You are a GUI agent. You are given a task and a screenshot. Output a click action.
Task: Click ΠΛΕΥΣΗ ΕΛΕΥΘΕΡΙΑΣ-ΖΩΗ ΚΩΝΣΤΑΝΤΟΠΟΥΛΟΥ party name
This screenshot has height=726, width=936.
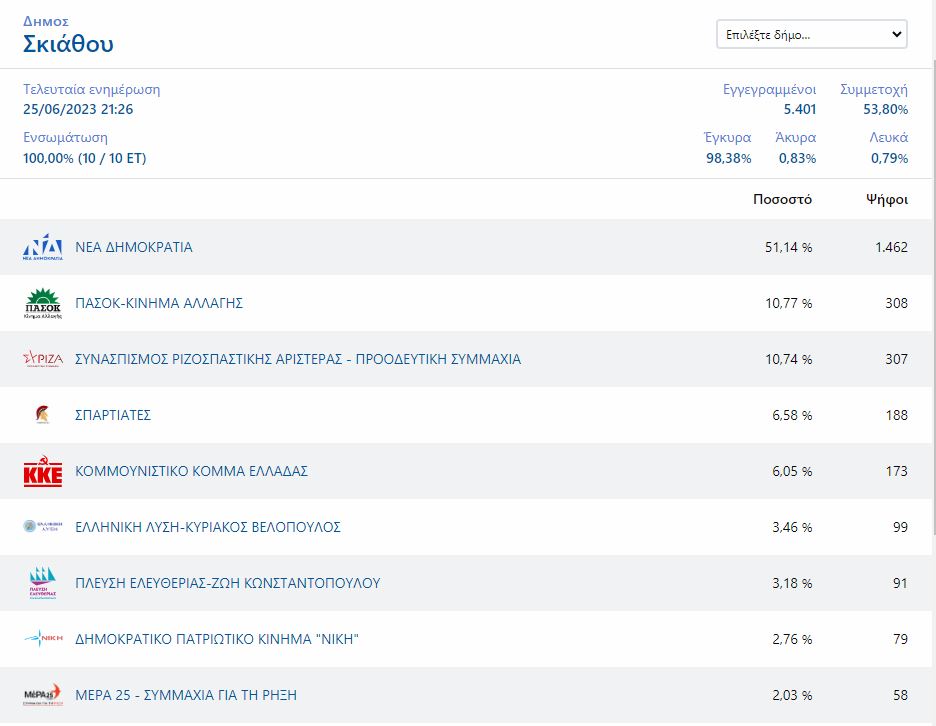[x=227, y=583]
